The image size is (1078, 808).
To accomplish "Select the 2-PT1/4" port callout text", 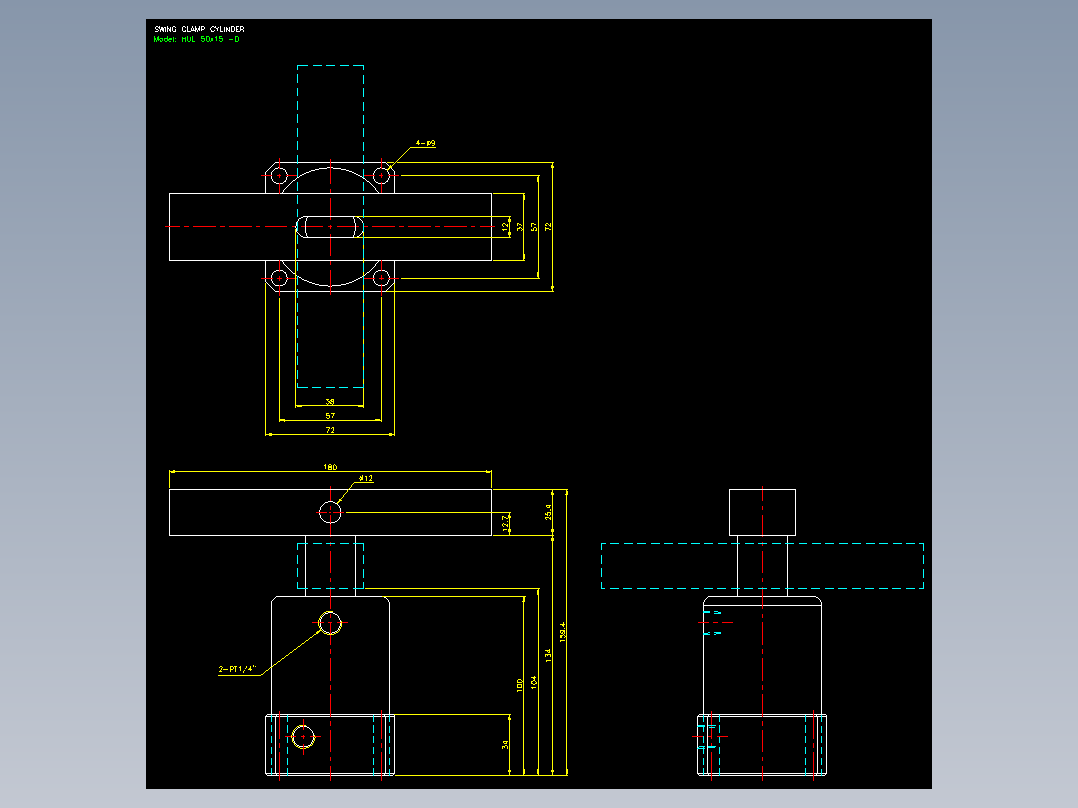I will coord(237,668).
